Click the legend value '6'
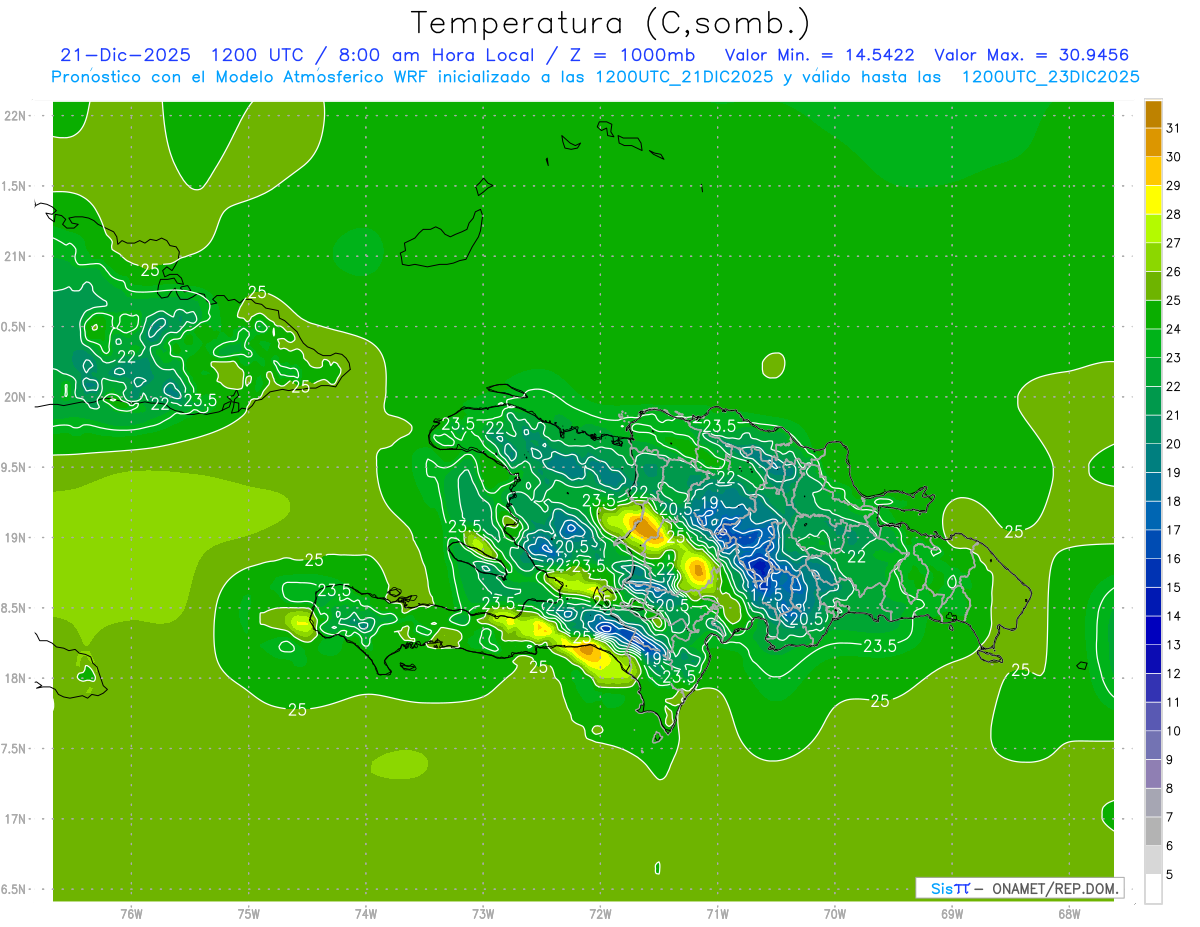Viewport: 1200px width, 927px height. pyautogui.click(x=1170, y=847)
